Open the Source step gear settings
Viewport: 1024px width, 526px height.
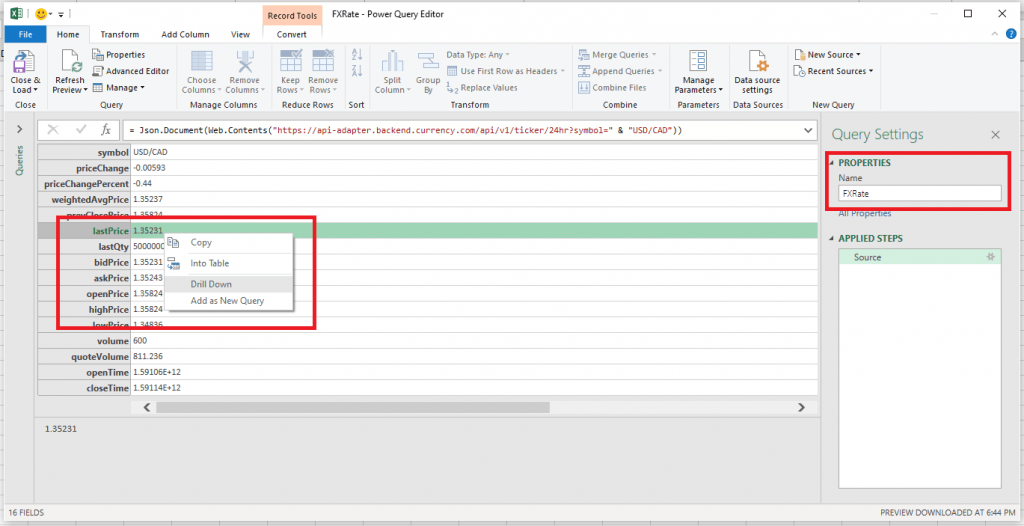click(991, 257)
